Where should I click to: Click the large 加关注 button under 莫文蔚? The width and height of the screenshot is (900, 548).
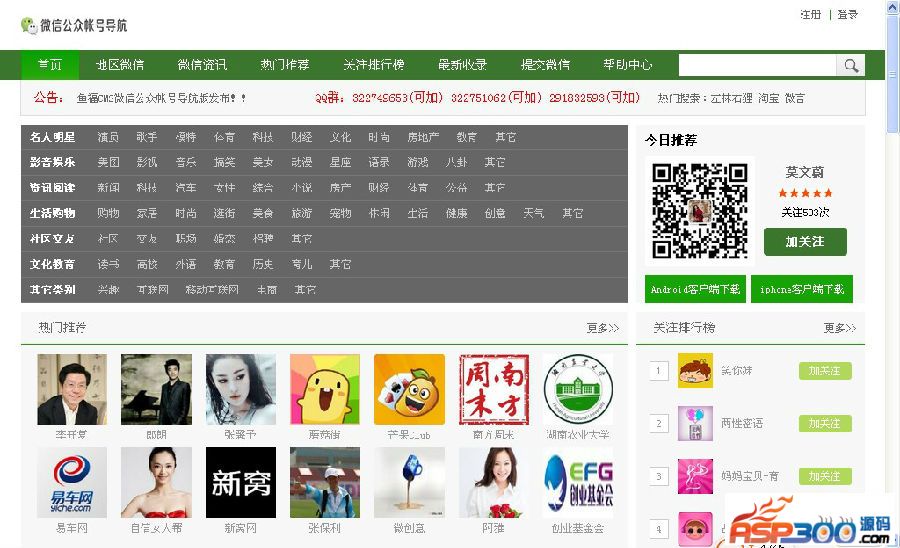tap(805, 242)
